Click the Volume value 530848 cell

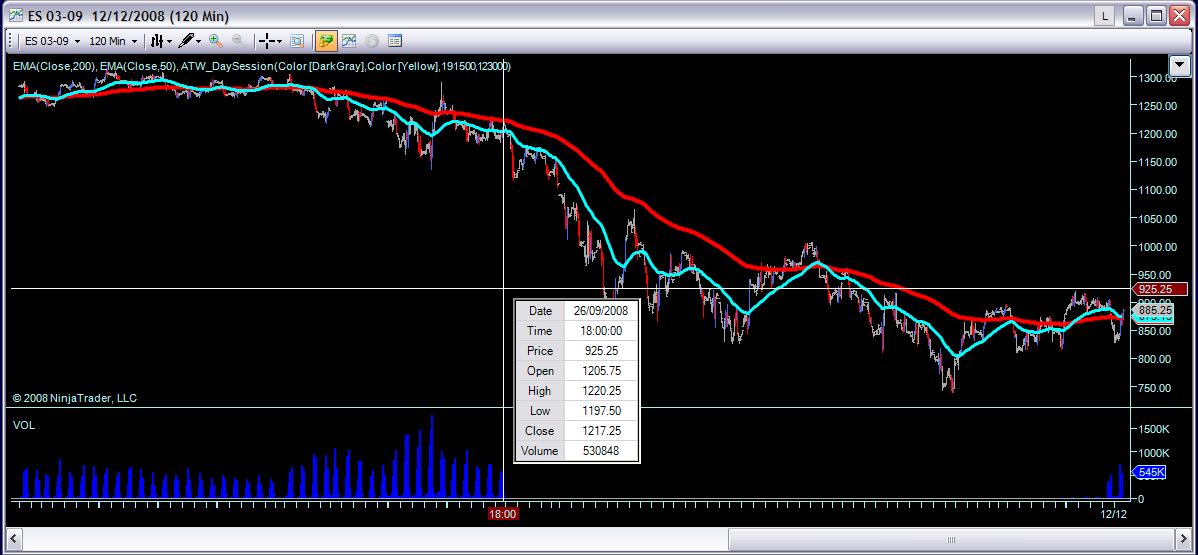[x=600, y=450]
